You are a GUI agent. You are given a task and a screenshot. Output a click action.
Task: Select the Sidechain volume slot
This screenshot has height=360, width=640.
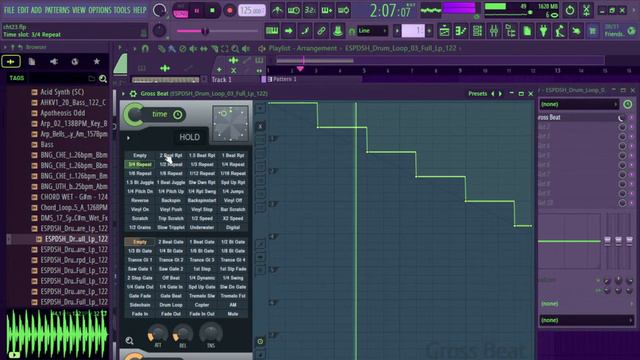[140, 305]
